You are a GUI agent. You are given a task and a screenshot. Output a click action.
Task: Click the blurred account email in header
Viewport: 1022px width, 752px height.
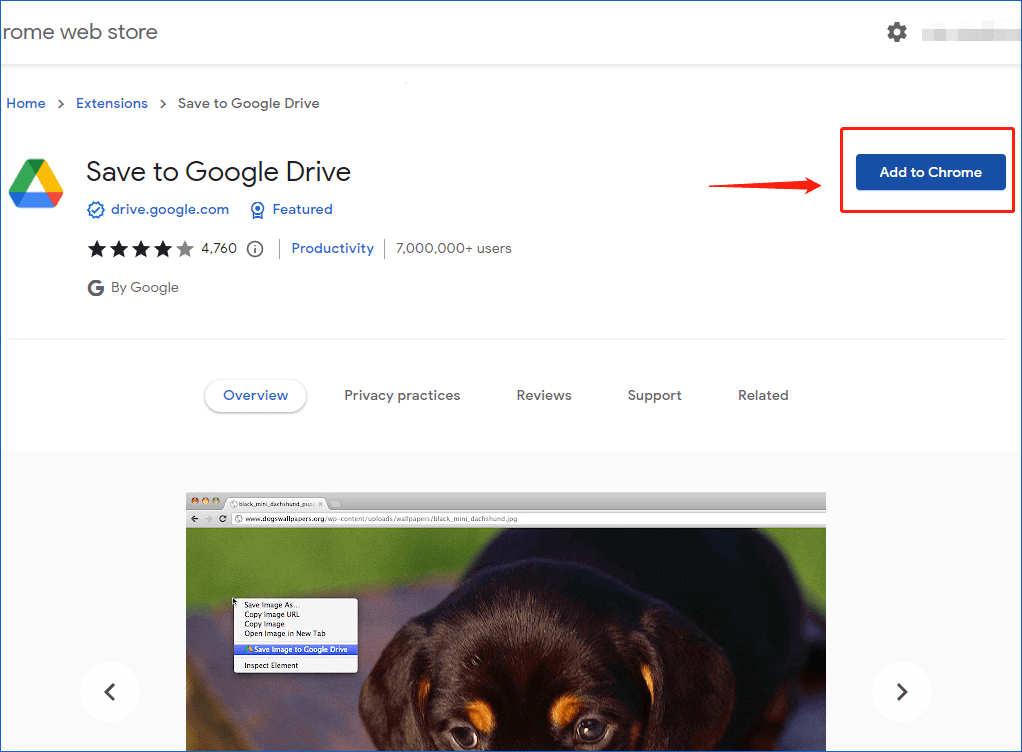(971, 32)
